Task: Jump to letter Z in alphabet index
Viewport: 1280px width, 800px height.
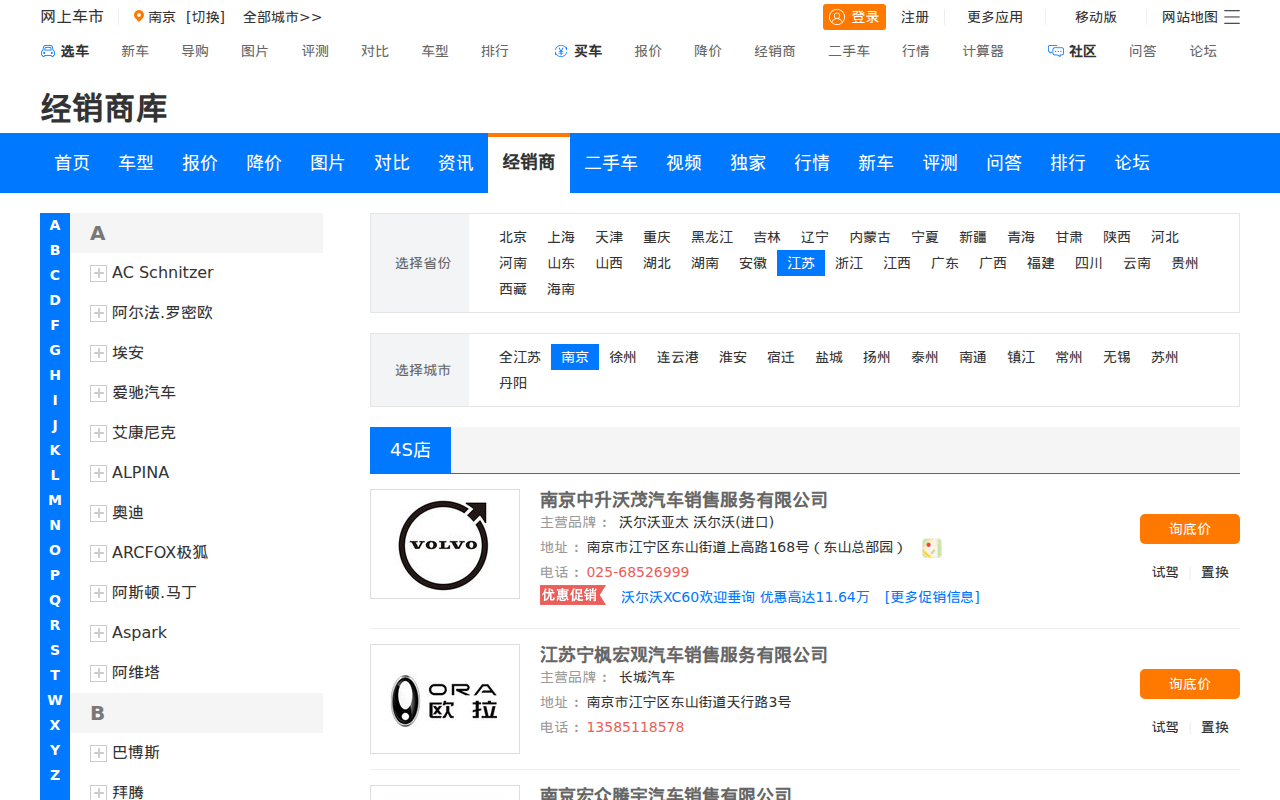Action: pos(55,775)
